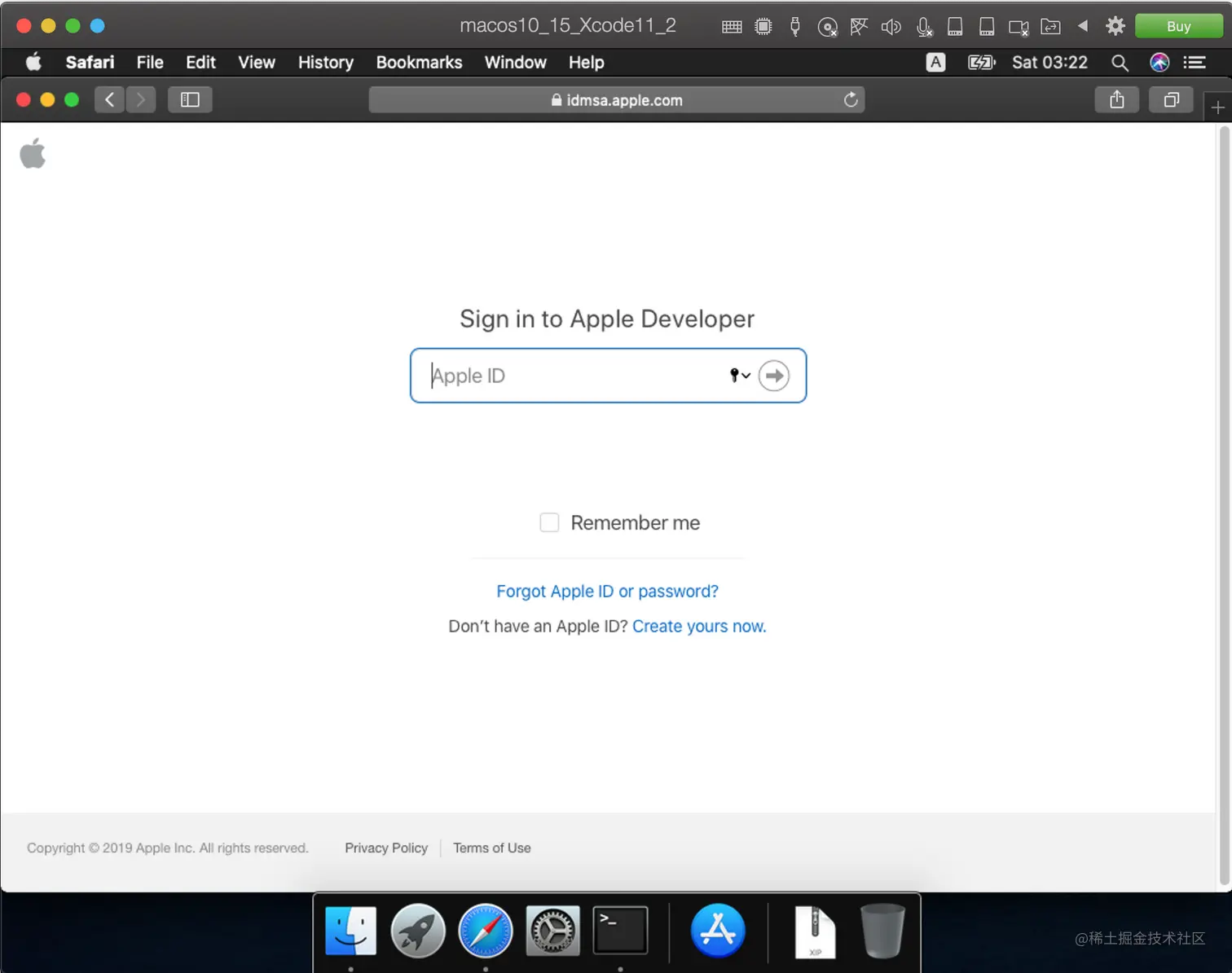Open the File menu
This screenshot has height=973, width=1232.
[150, 62]
